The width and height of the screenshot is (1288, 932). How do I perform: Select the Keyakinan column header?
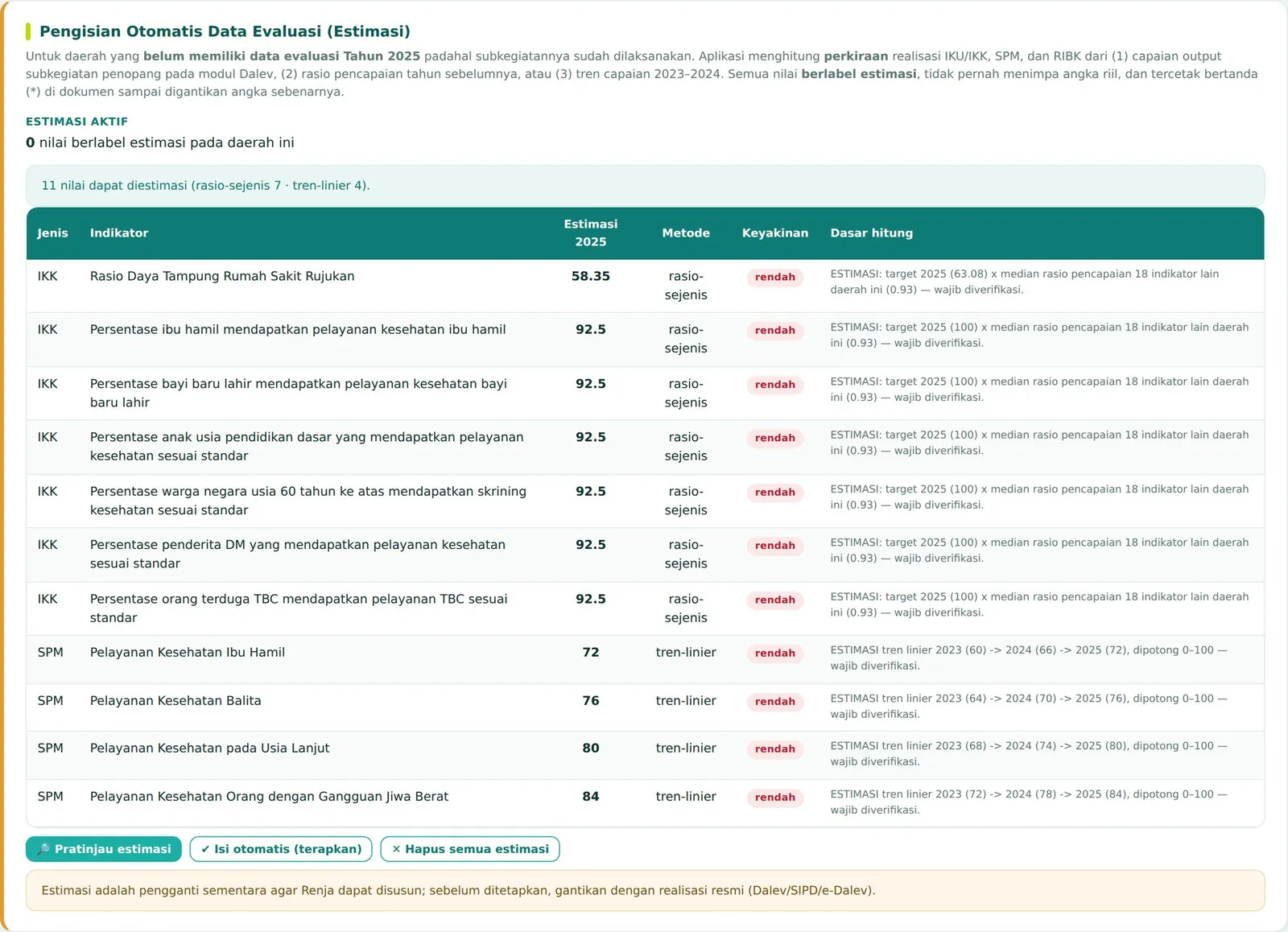(x=775, y=233)
